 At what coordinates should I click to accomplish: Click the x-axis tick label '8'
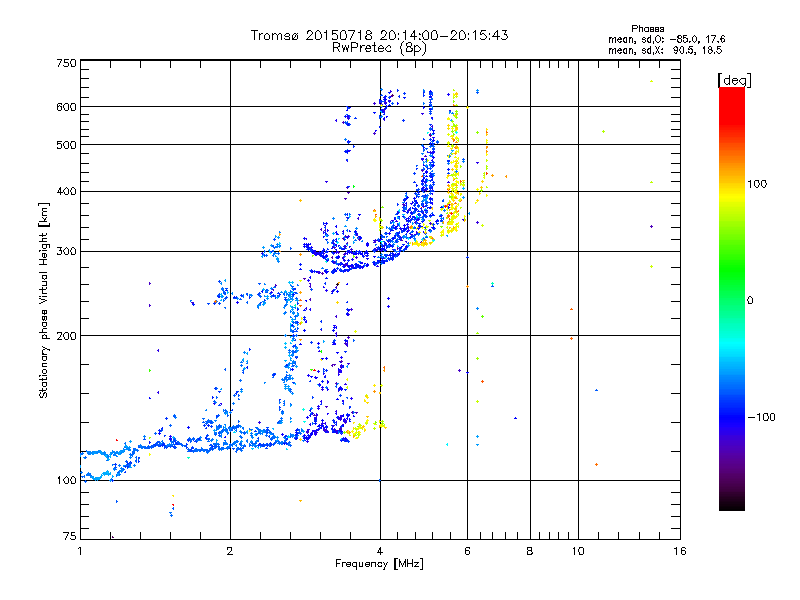pos(530,551)
